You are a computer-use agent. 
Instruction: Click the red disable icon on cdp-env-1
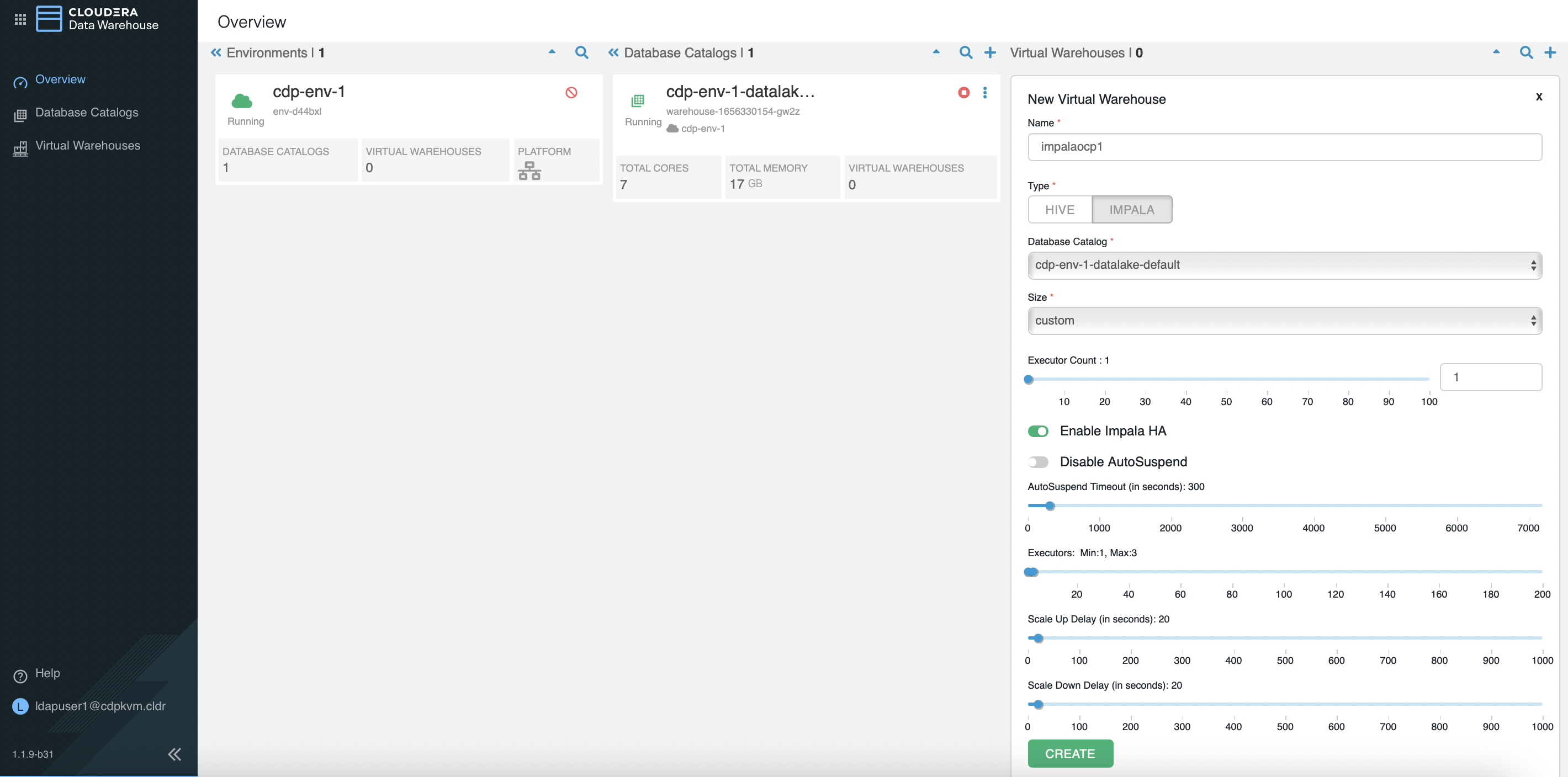point(571,93)
